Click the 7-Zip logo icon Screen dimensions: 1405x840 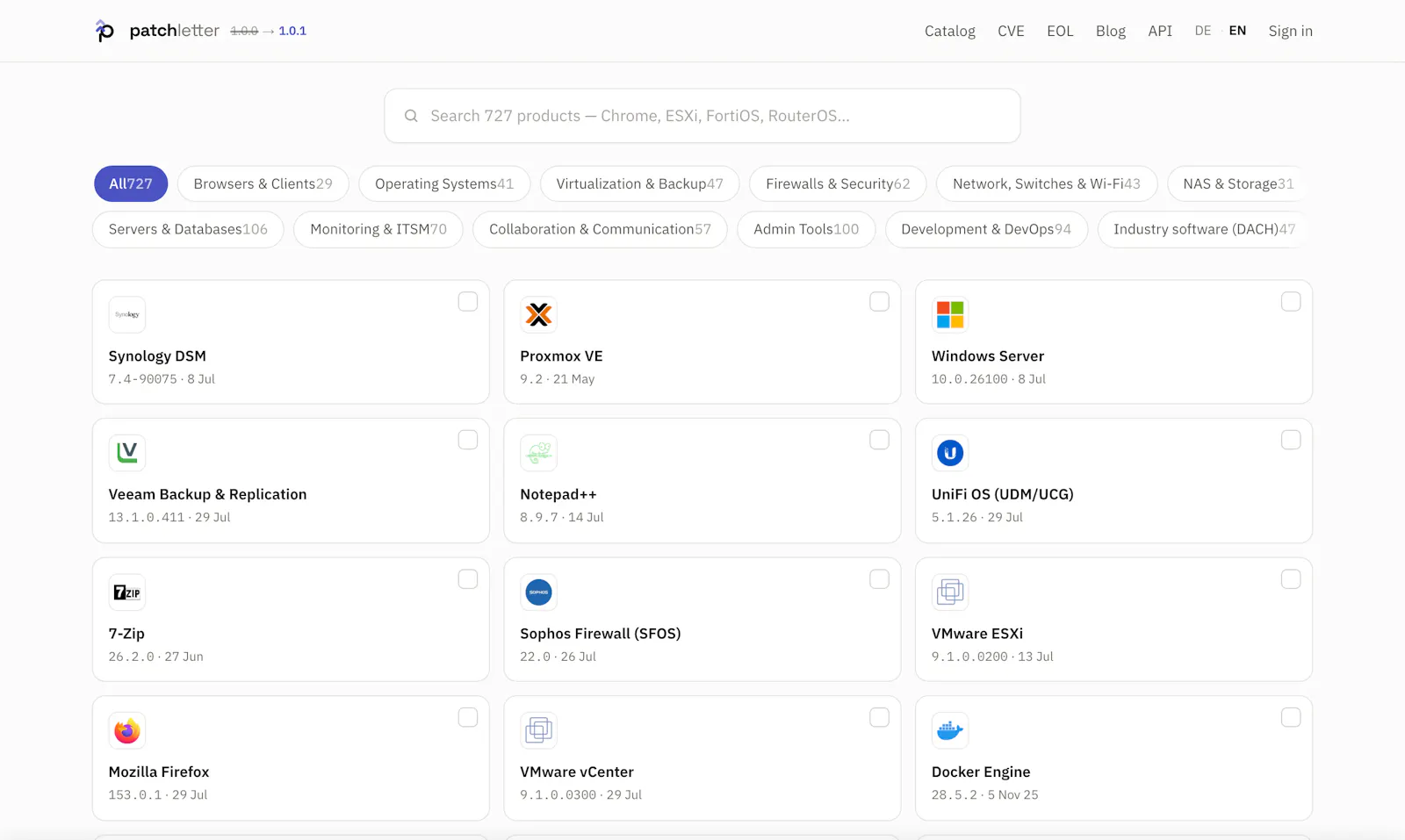point(127,592)
